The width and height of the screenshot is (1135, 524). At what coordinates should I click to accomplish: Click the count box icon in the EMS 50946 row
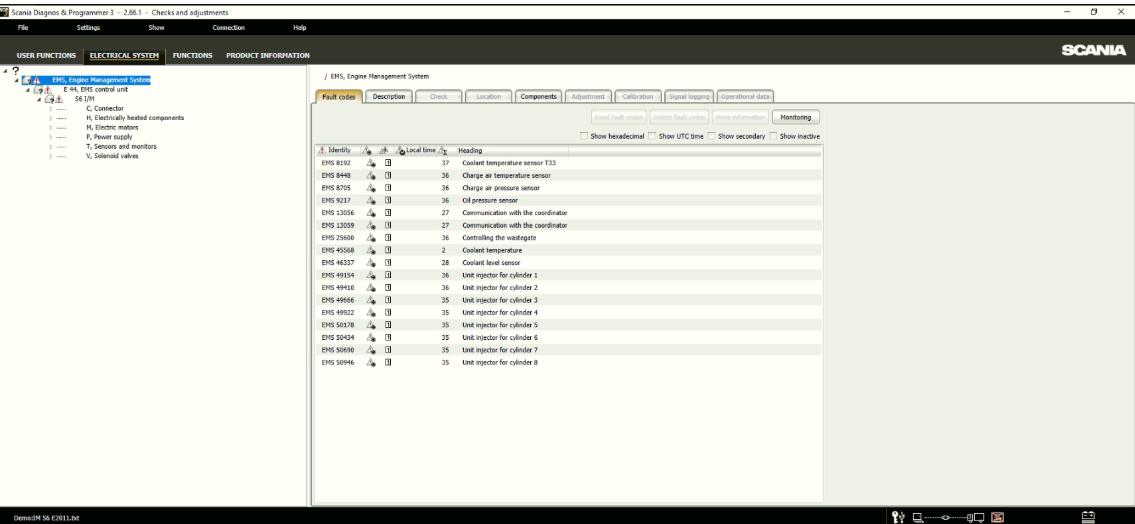tap(388, 362)
